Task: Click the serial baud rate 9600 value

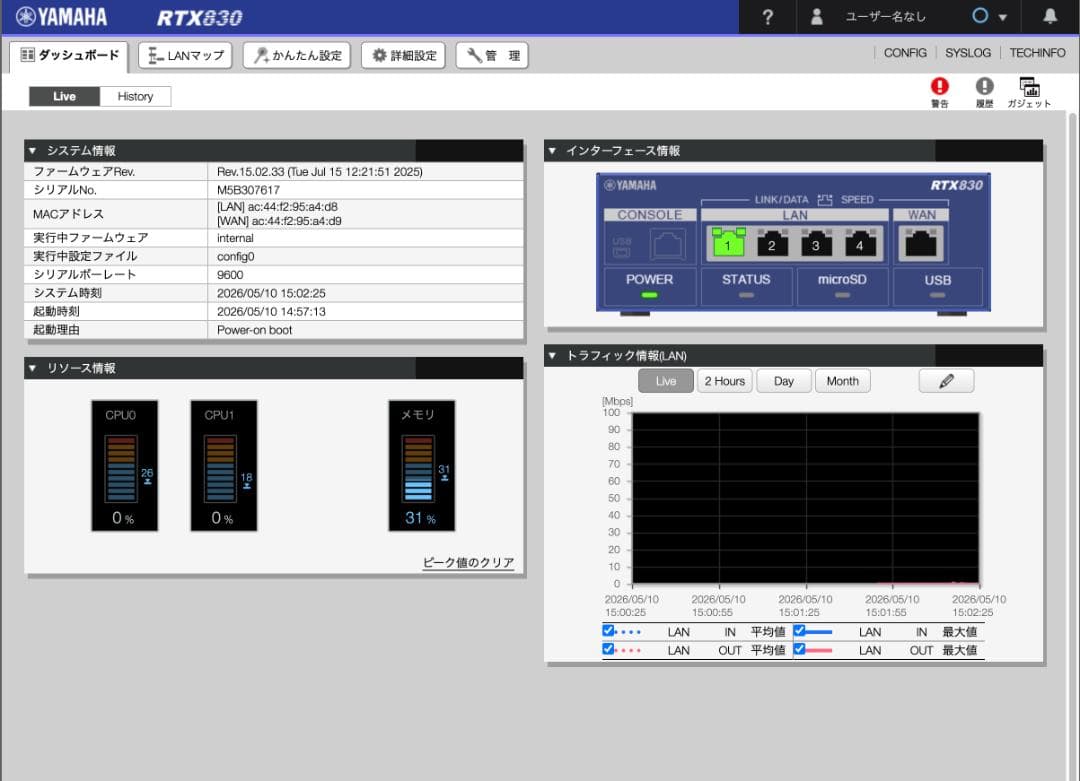Action: [x=229, y=274]
